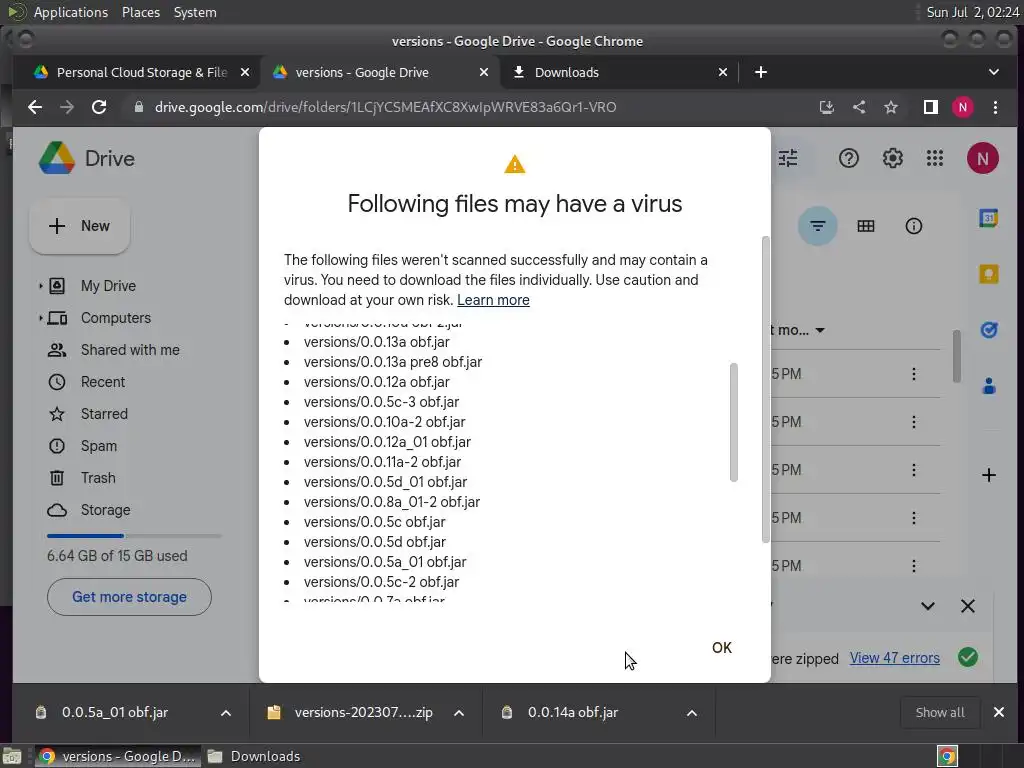Click OK in virus warning dialog

pos(722,648)
